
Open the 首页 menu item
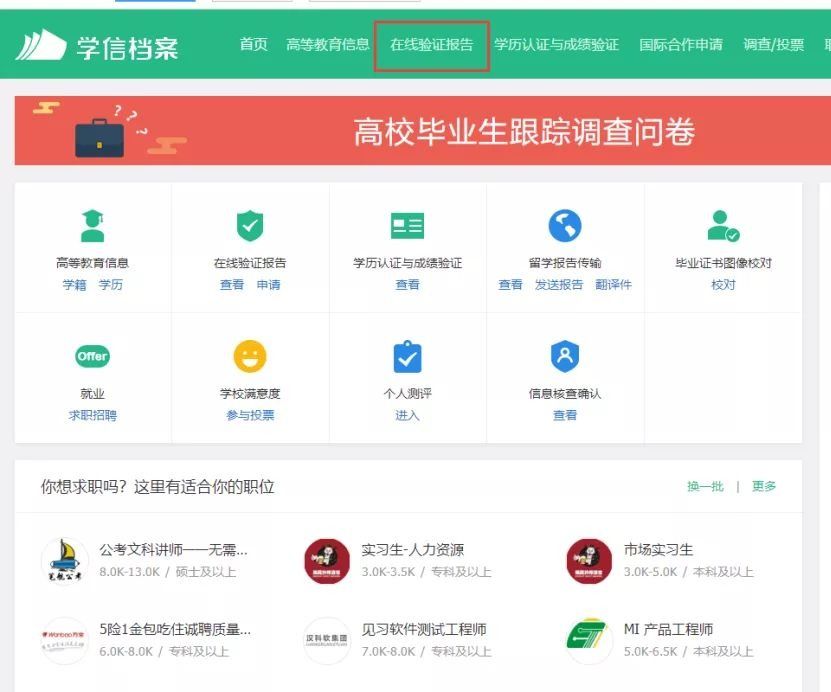(253, 45)
